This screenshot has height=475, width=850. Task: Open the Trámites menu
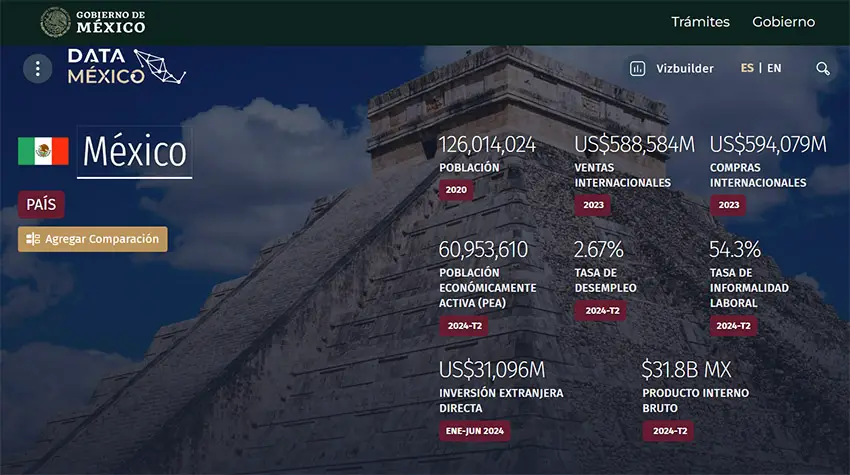(x=700, y=22)
